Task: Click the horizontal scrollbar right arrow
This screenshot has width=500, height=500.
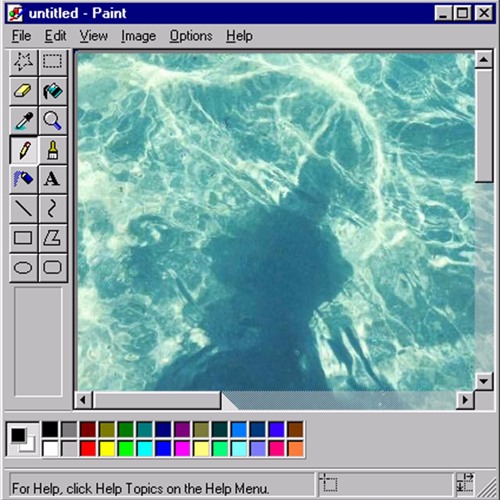Action: click(x=465, y=400)
